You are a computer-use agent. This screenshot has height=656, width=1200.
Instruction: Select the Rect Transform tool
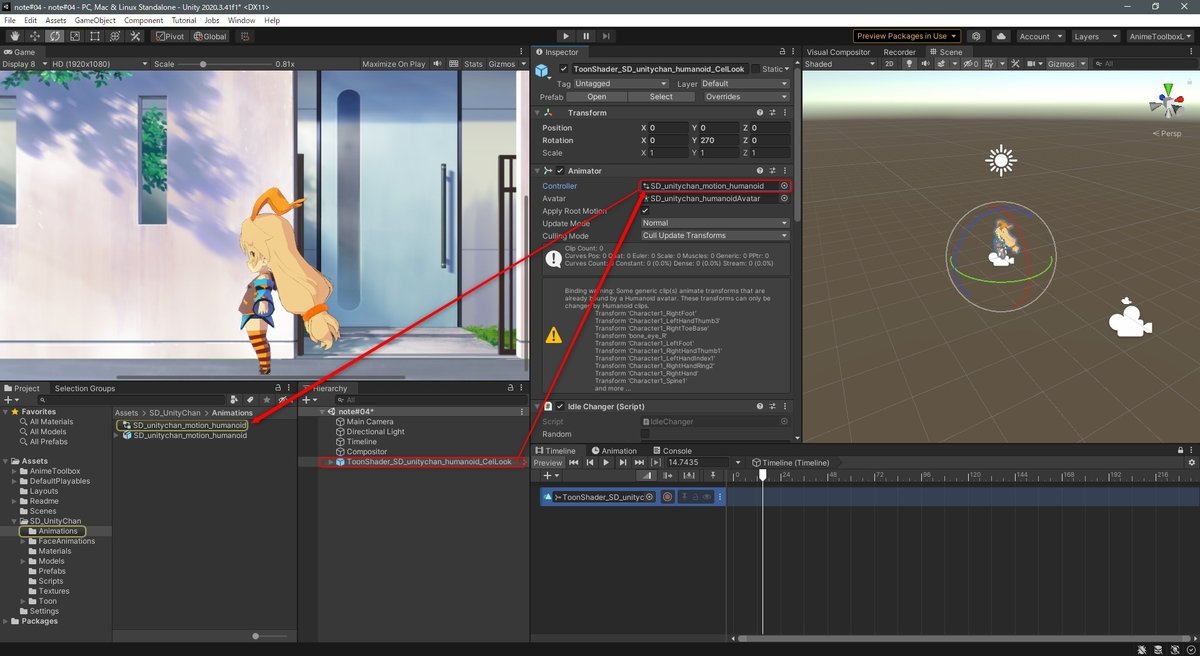[x=95, y=36]
